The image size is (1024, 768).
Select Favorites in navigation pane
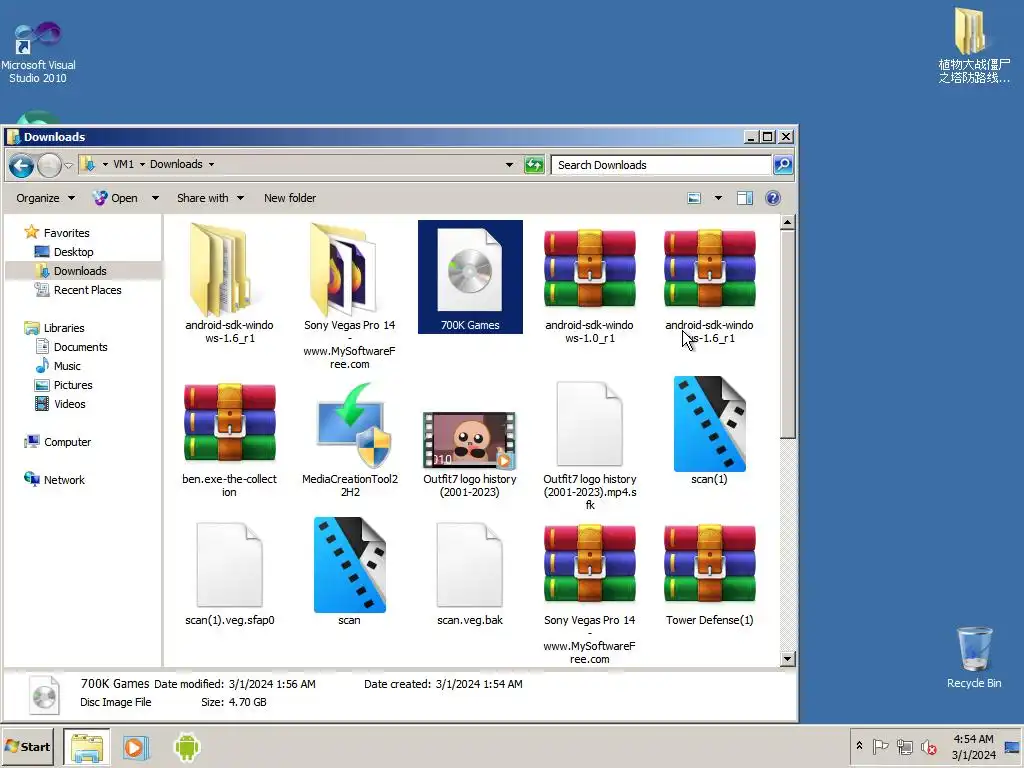57,232
